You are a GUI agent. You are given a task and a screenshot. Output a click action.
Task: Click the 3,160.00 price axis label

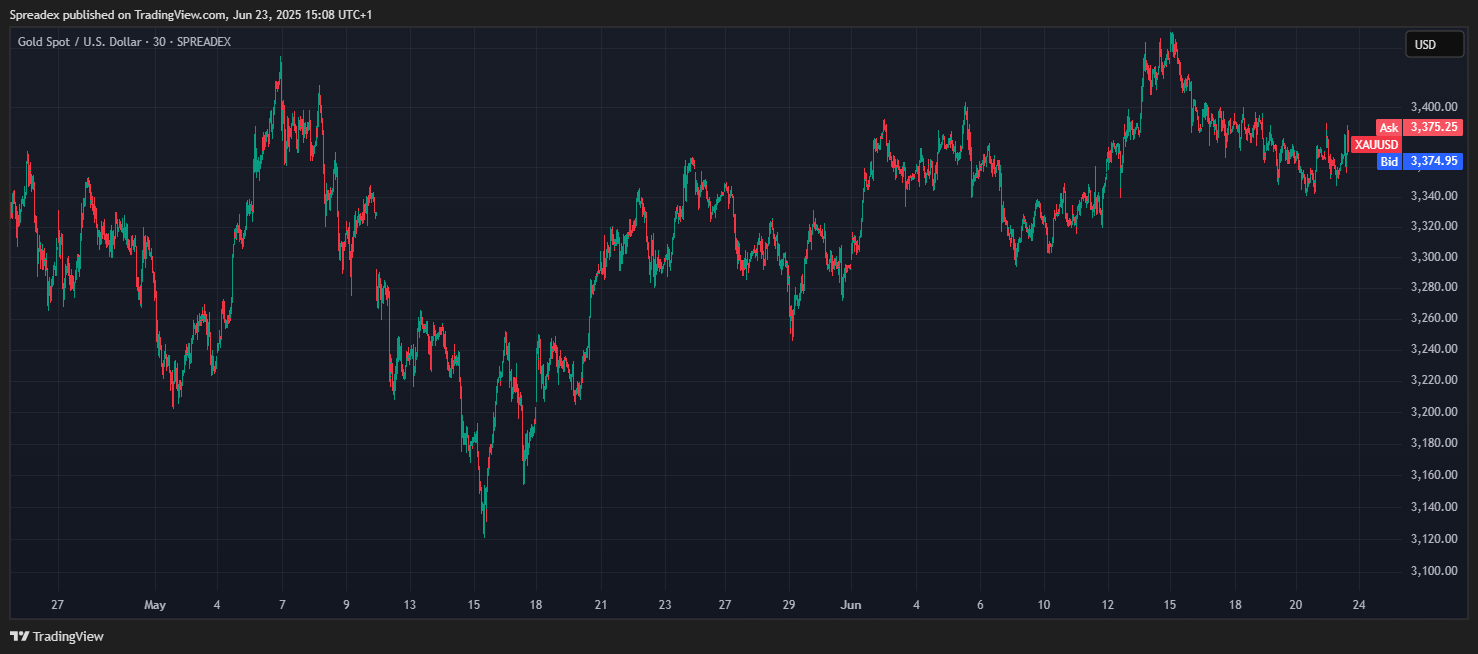(x=1432, y=475)
